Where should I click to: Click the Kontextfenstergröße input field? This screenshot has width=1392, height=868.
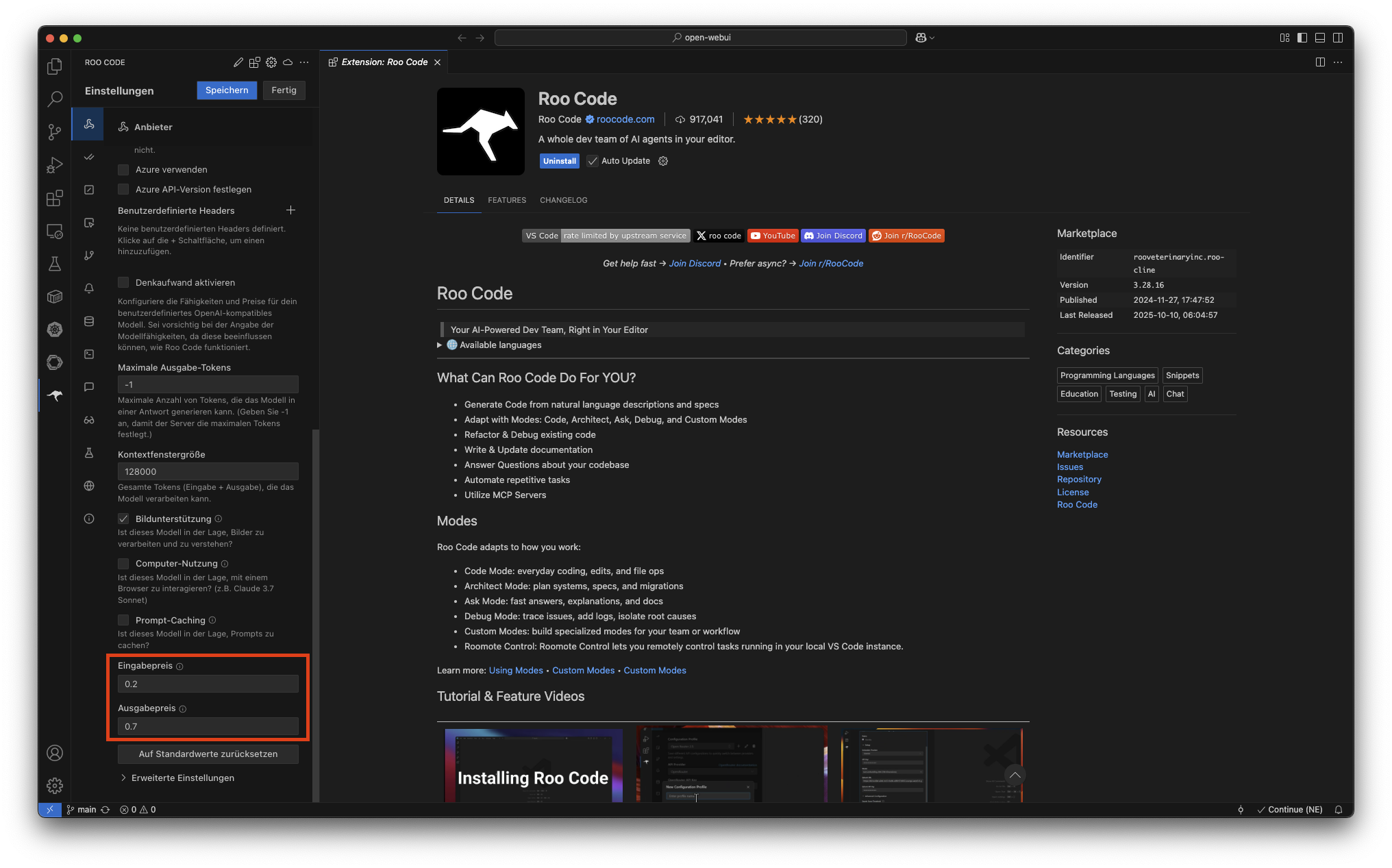[x=208, y=471]
